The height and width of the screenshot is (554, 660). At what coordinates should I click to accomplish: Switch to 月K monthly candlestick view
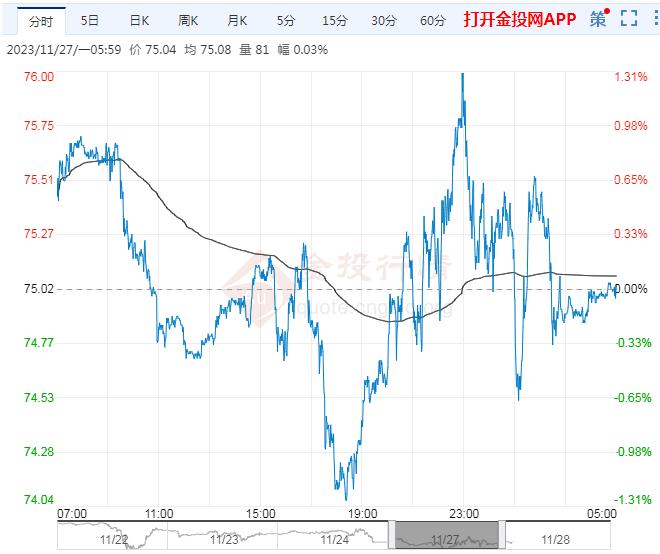(237, 20)
